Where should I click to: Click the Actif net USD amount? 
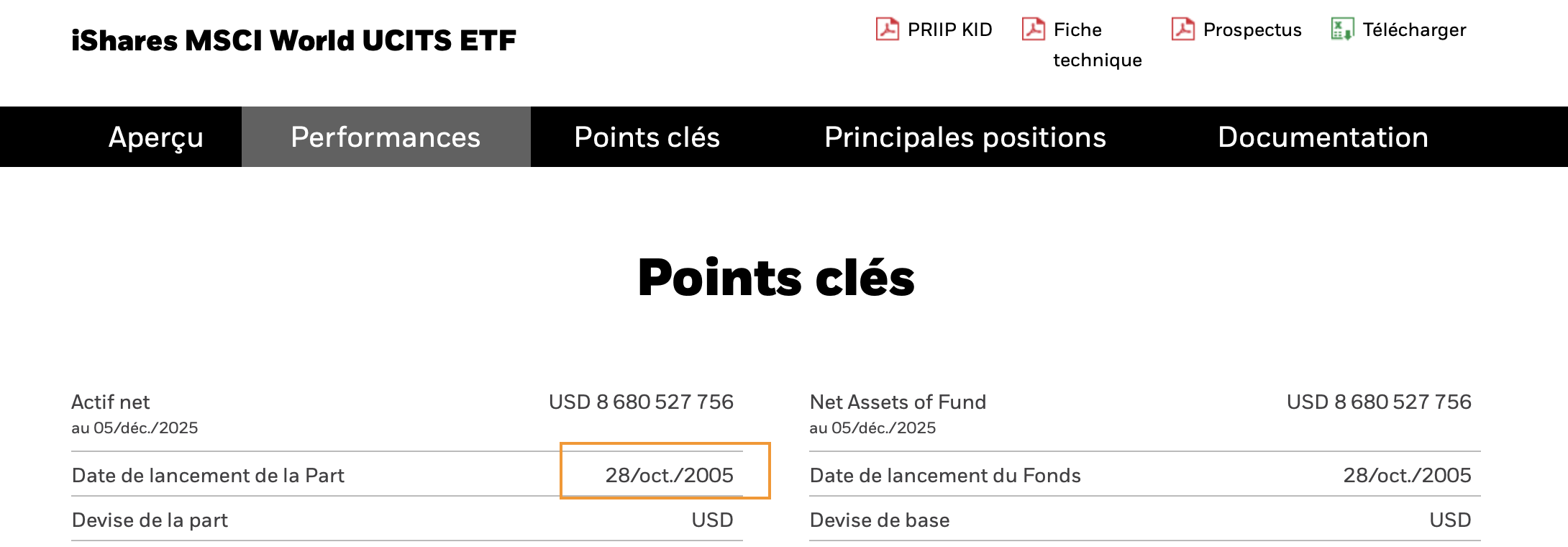click(641, 402)
